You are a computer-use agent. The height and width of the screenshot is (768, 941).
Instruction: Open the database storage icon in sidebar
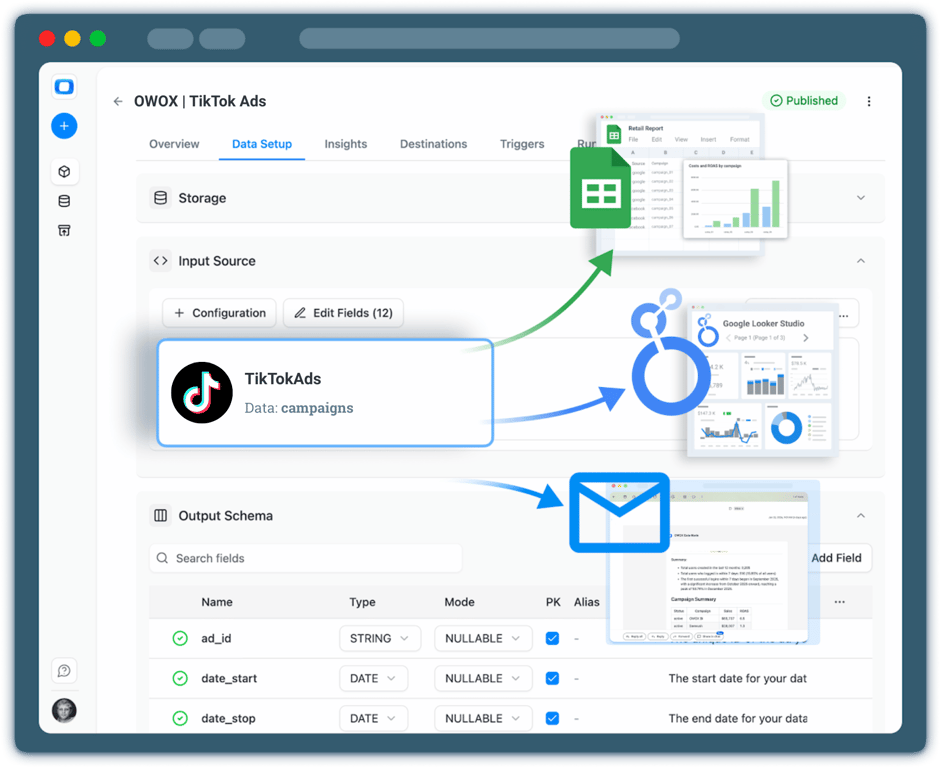tap(64, 201)
